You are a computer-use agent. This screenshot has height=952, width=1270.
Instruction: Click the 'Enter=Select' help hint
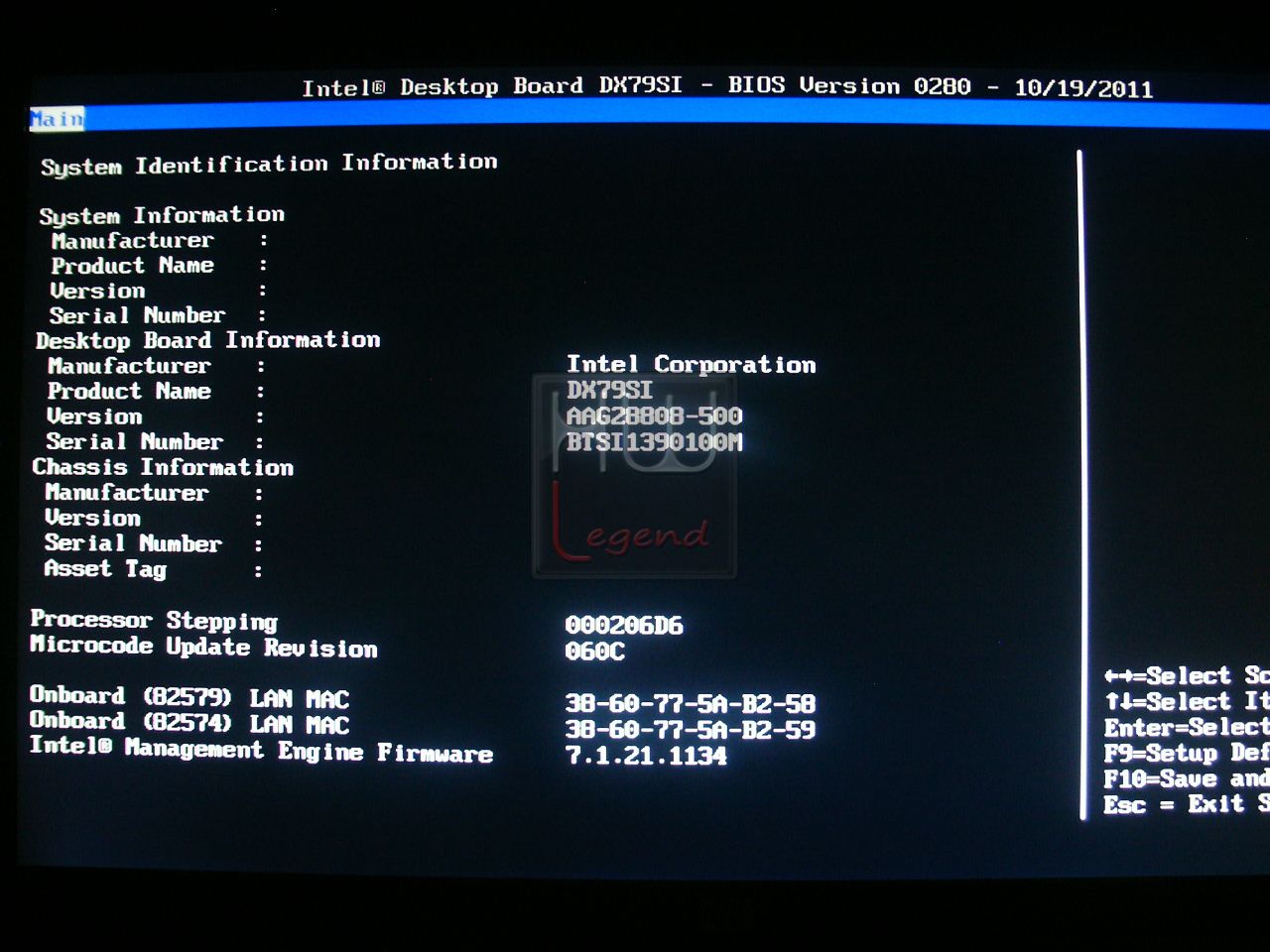[x=1187, y=728]
